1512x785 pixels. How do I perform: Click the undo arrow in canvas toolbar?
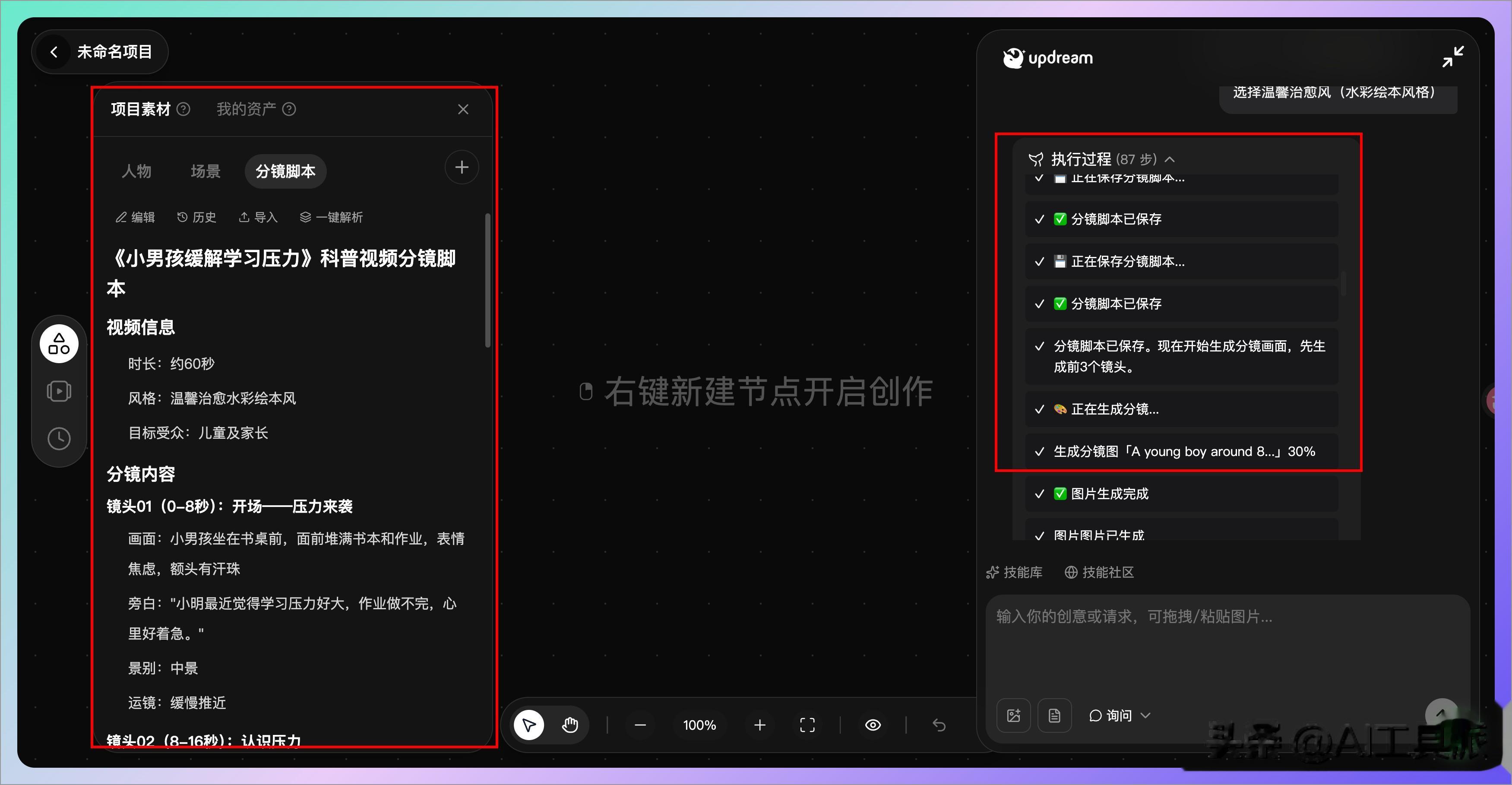(939, 725)
